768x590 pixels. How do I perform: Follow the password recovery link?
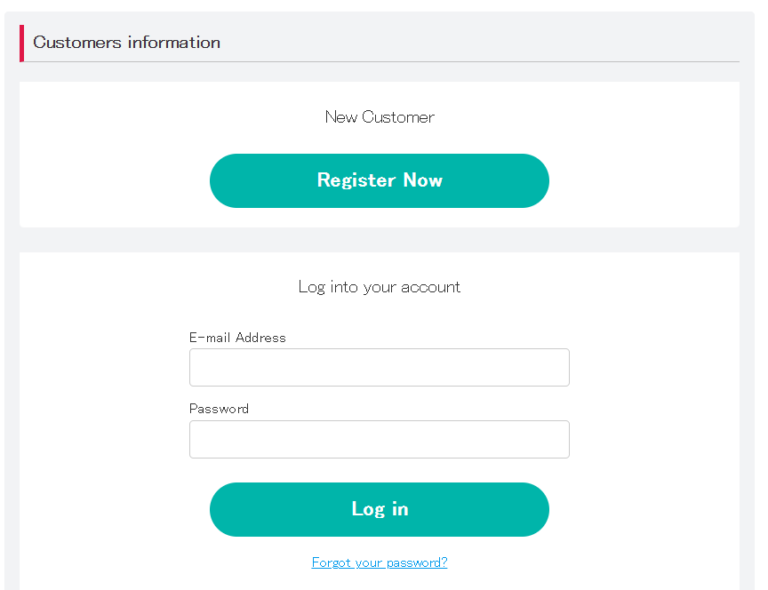(379, 563)
